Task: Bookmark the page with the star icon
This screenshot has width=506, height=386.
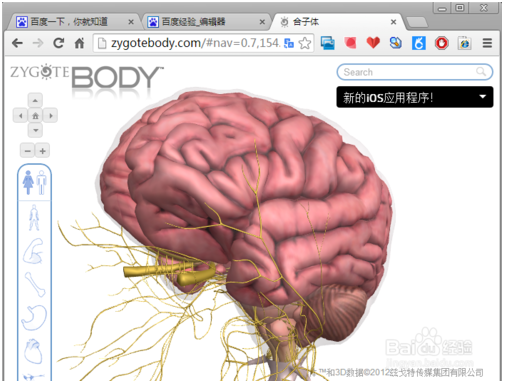Action: [x=305, y=43]
